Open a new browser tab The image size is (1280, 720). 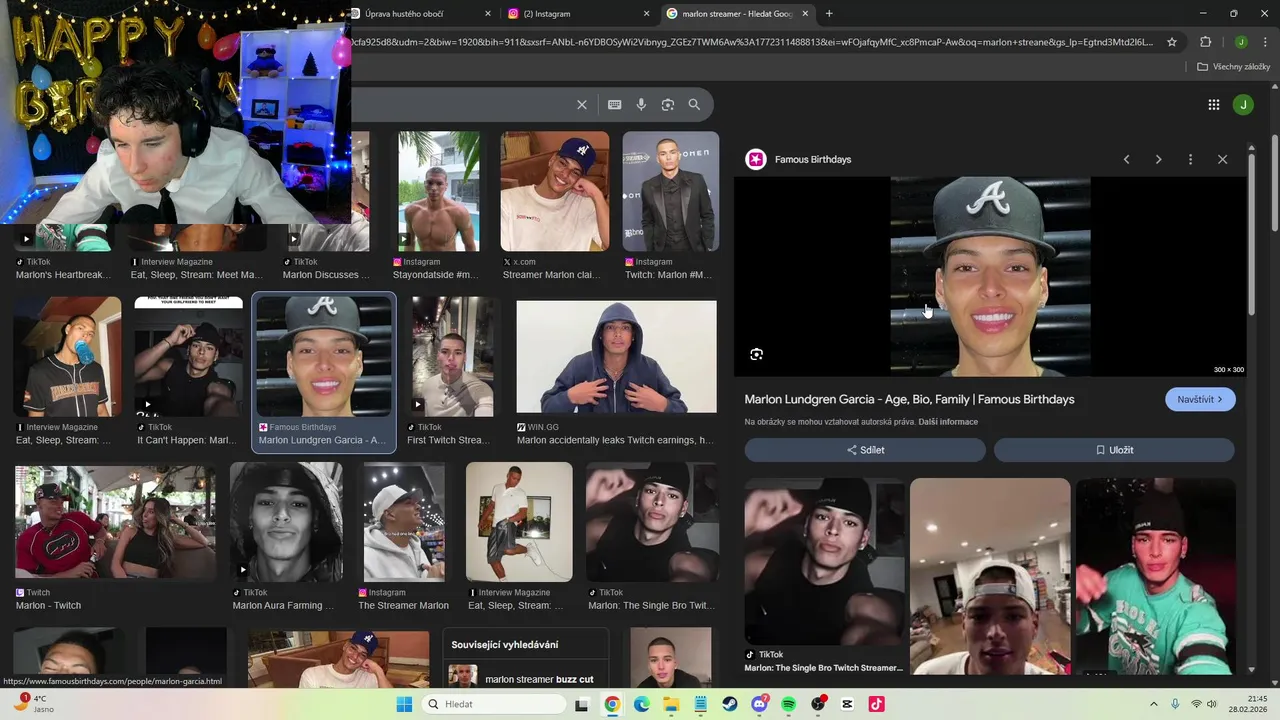point(829,13)
